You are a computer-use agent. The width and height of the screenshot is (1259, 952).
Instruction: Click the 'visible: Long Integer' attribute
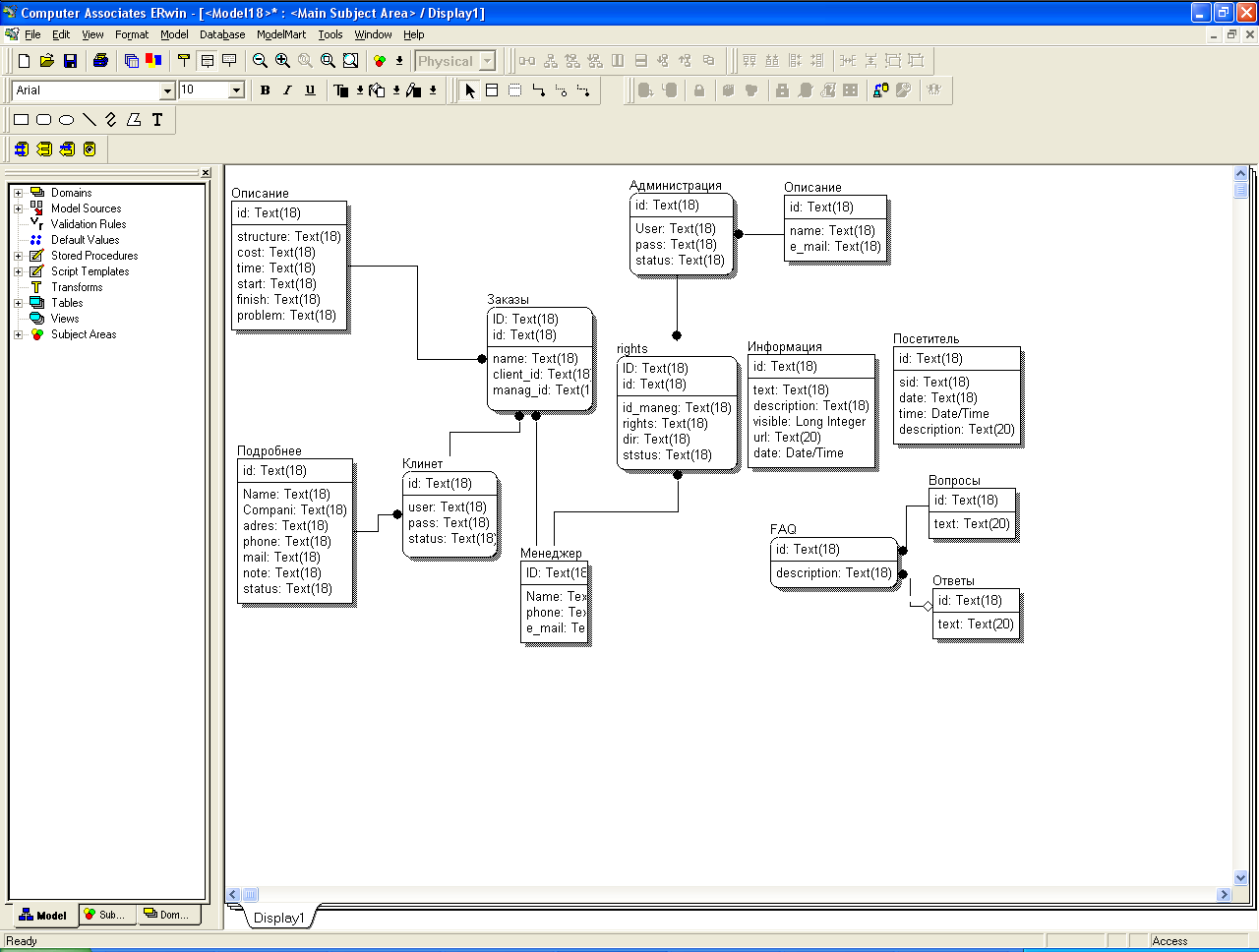pos(809,422)
